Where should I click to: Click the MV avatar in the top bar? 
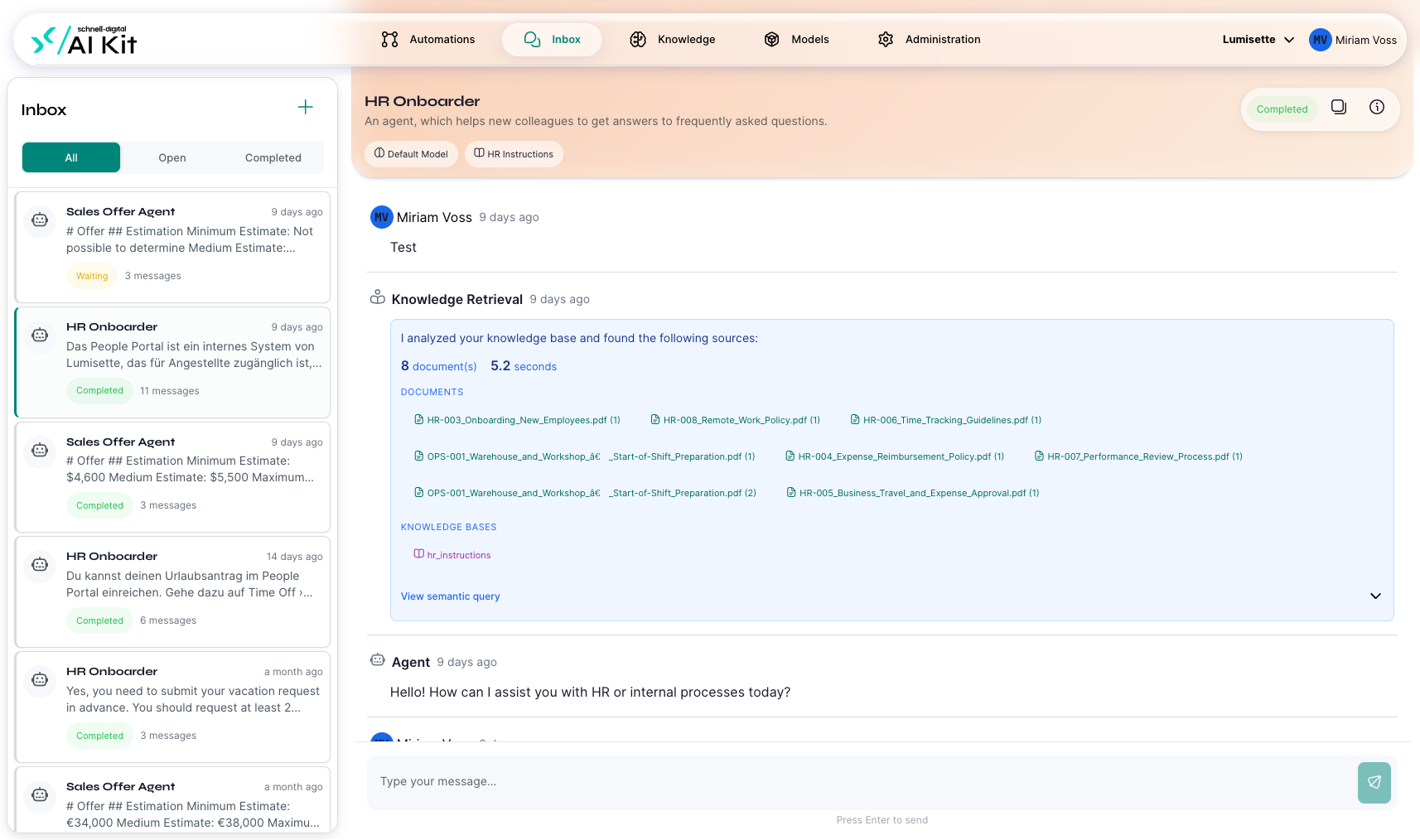click(1320, 40)
